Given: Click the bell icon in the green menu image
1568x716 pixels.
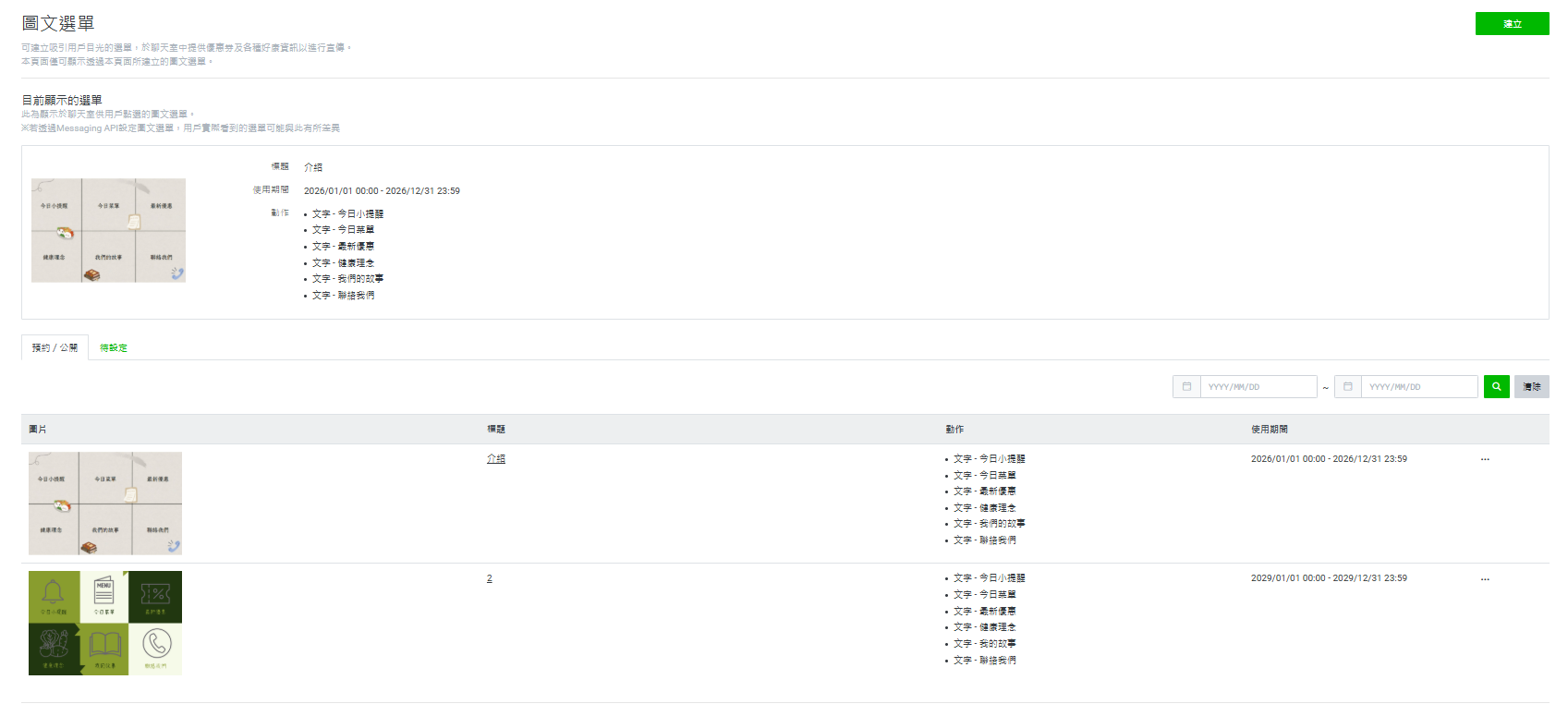Looking at the screenshot, I should (54, 591).
